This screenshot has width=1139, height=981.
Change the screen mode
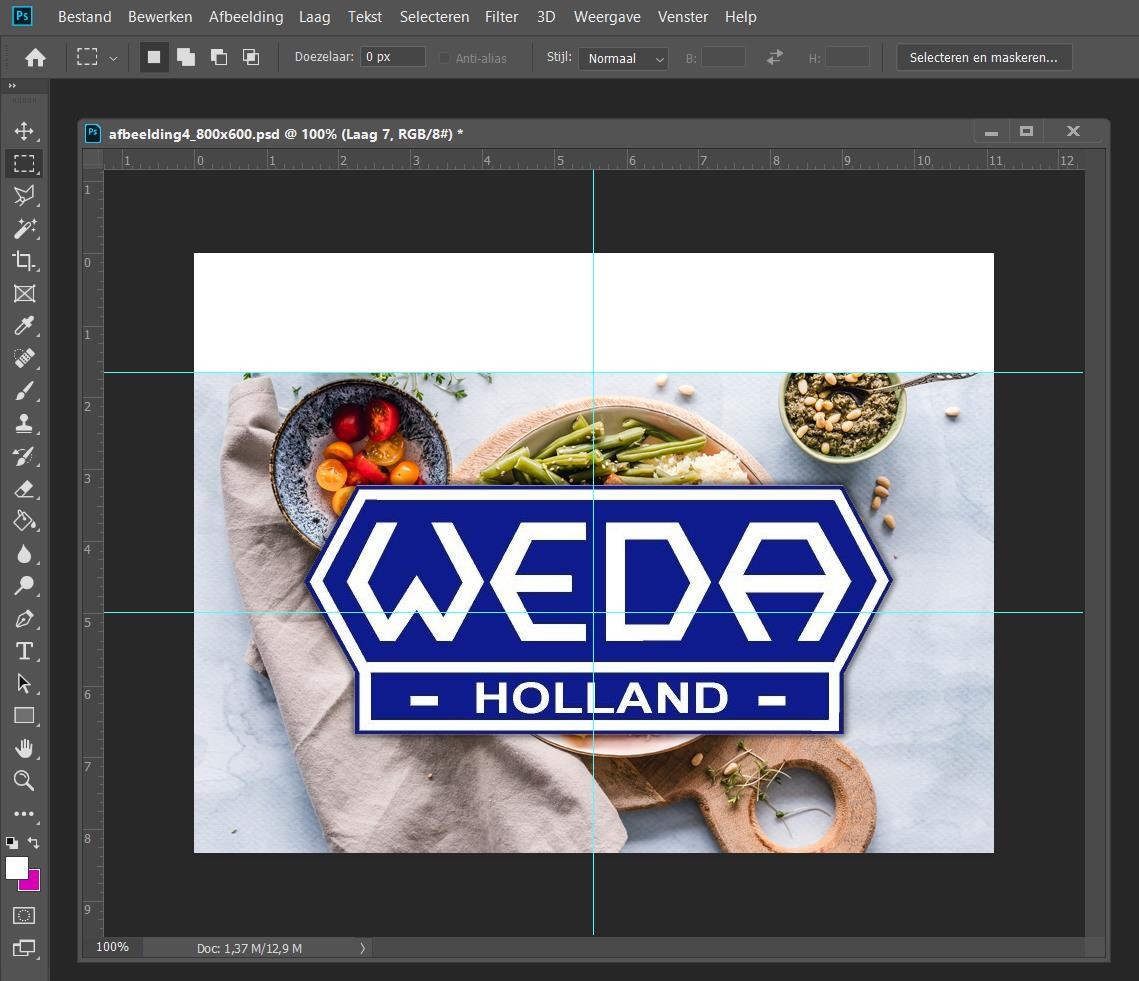24,948
